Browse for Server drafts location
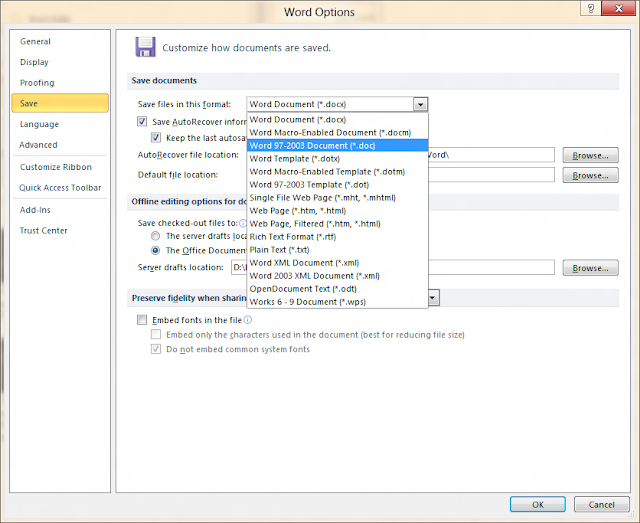The height and width of the screenshot is (523, 640). pos(590,268)
